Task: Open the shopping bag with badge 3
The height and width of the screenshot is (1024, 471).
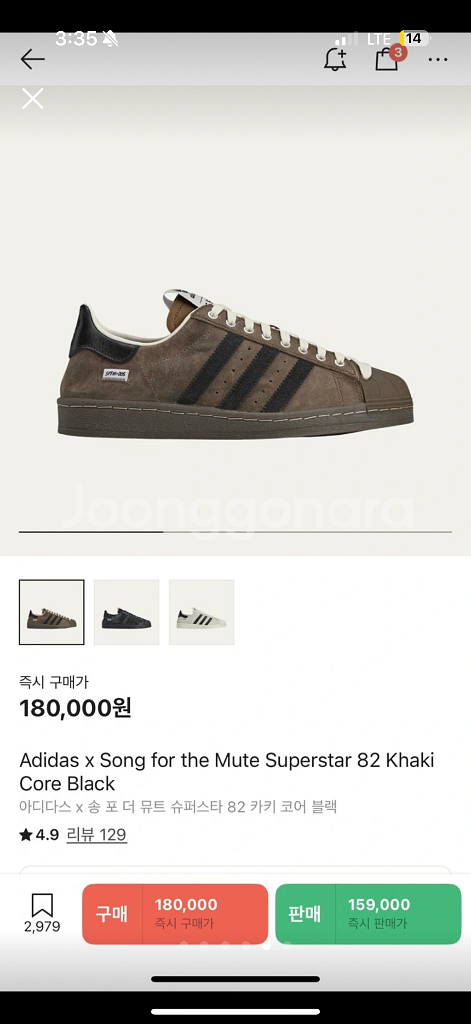Action: [389, 57]
